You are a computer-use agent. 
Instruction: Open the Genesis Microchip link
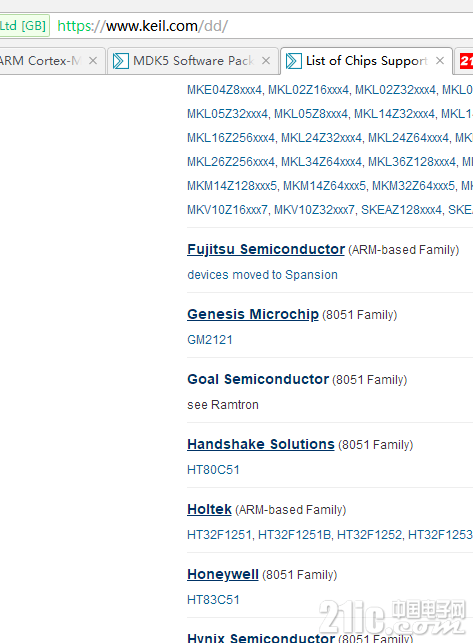(253, 314)
